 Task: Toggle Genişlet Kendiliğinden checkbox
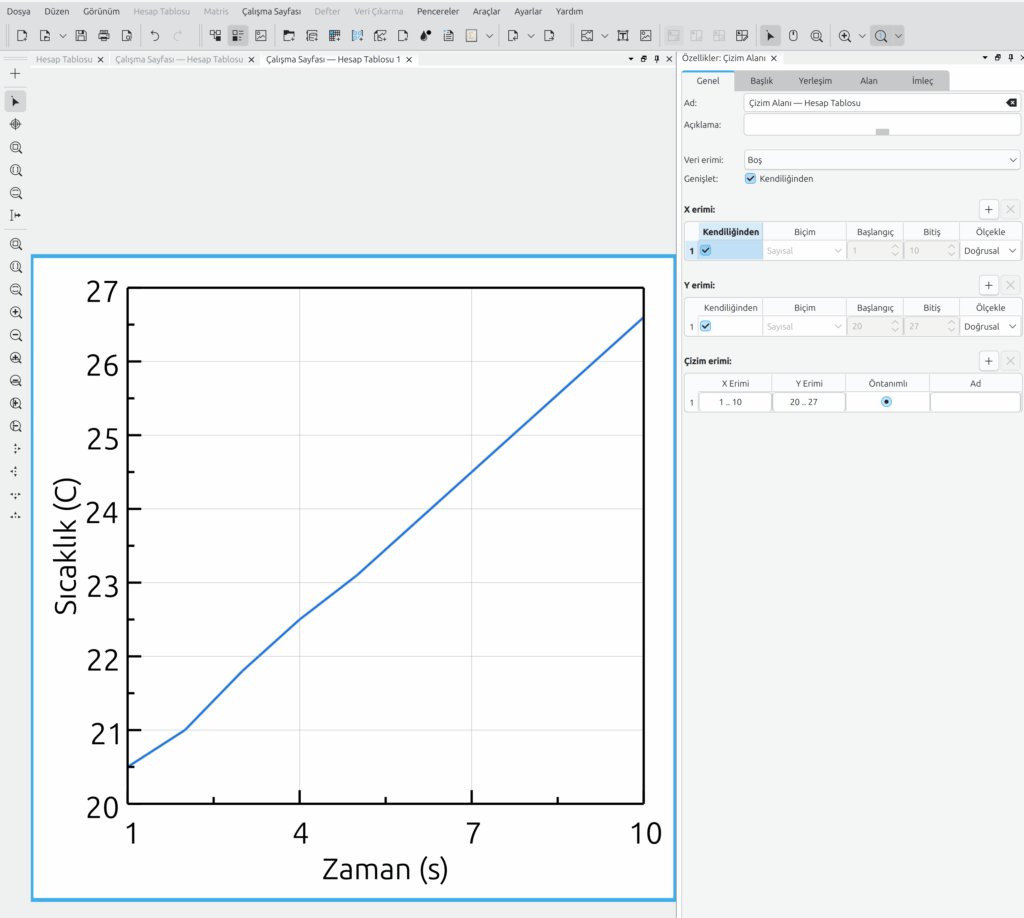(750, 178)
